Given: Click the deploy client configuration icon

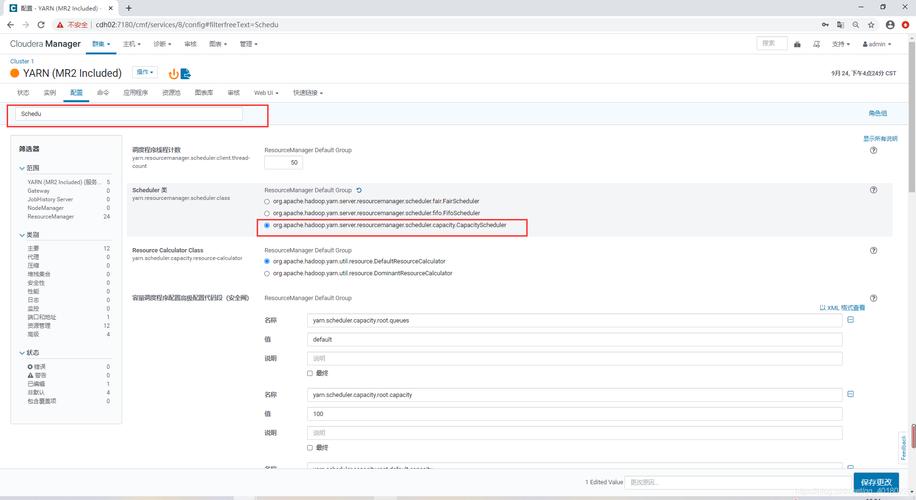Looking at the screenshot, I should (185, 73).
